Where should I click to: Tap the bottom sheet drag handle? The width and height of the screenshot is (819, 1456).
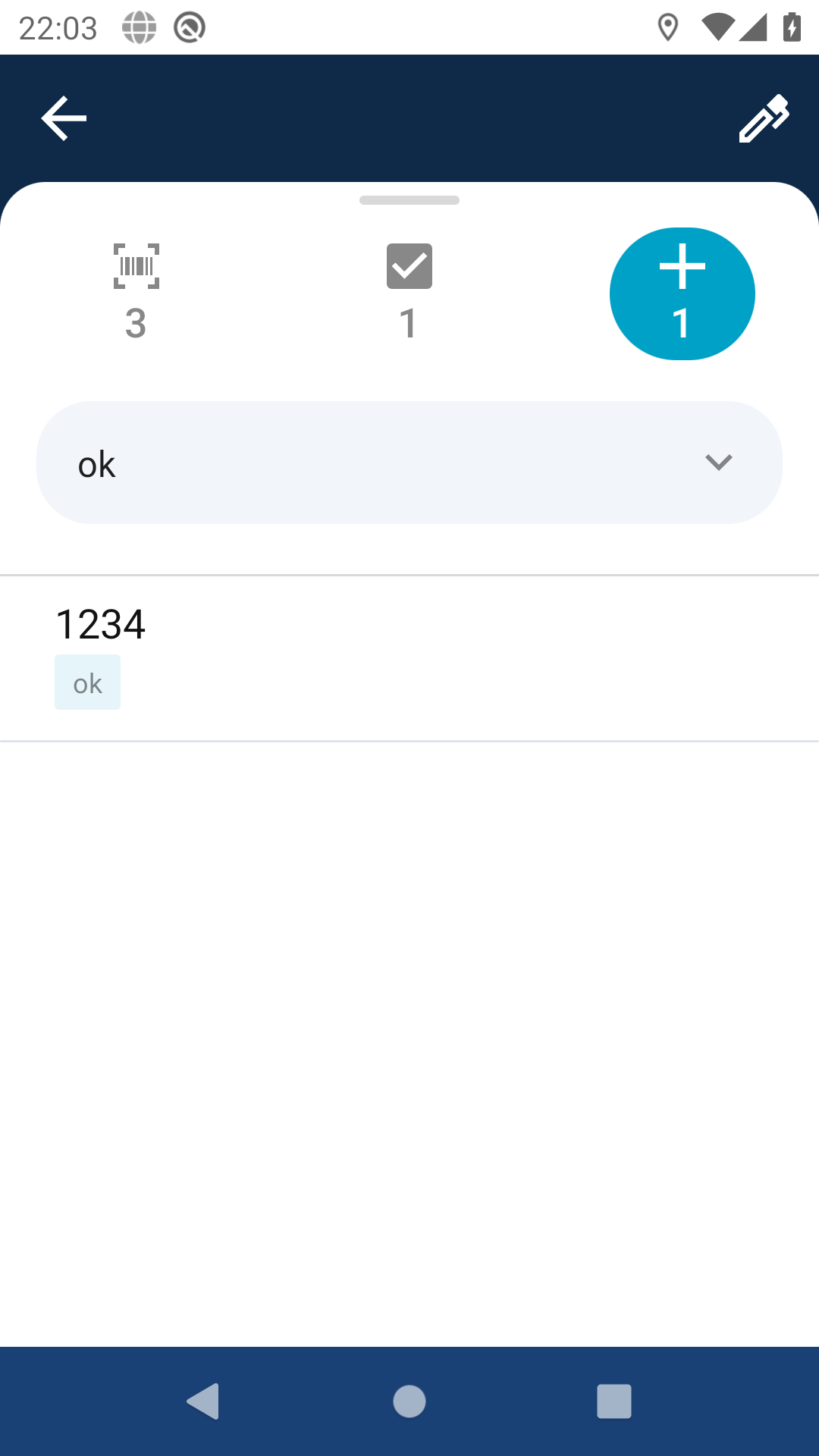point(409,200)
